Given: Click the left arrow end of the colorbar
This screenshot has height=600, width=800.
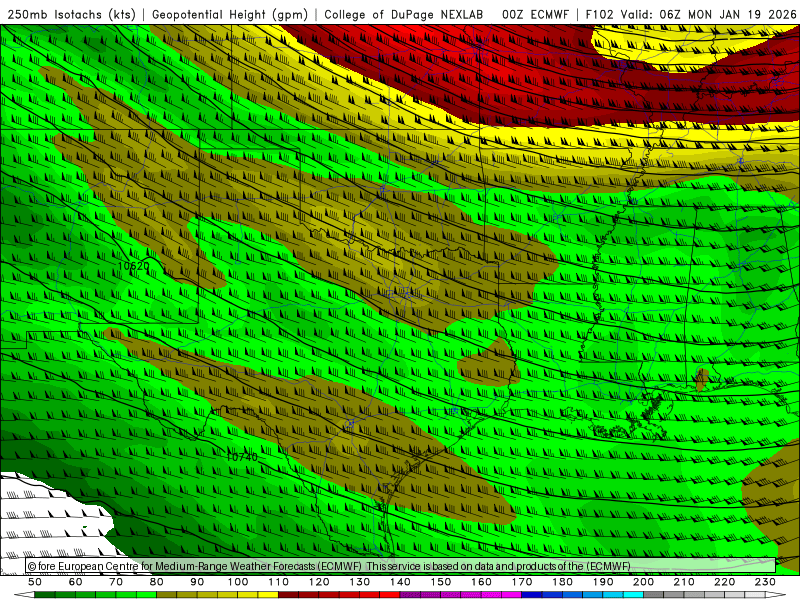Looking at the screenshot, I should [24, 594].
